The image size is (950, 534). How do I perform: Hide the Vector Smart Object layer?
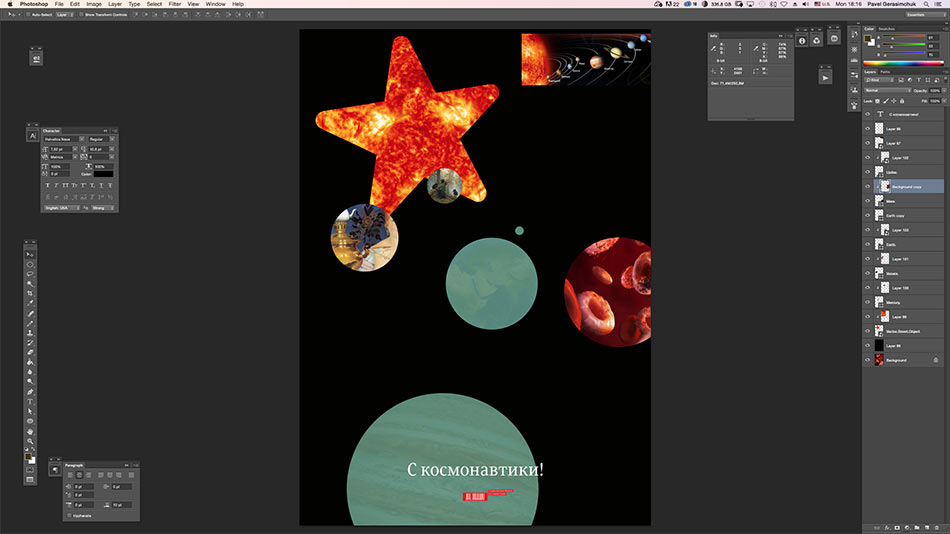tap(868, 332)
